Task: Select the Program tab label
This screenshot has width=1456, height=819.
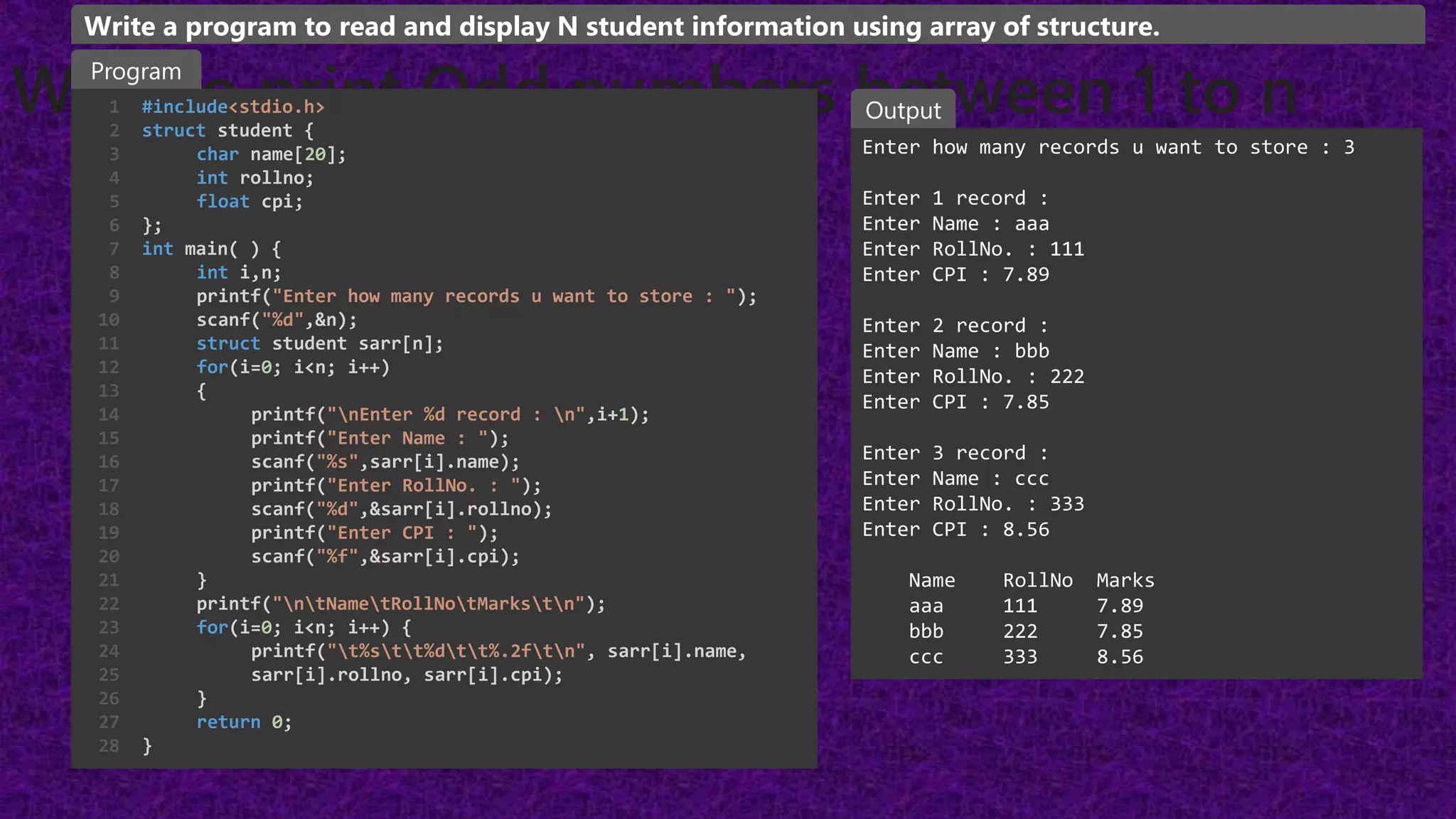Action: coord(136,71)
